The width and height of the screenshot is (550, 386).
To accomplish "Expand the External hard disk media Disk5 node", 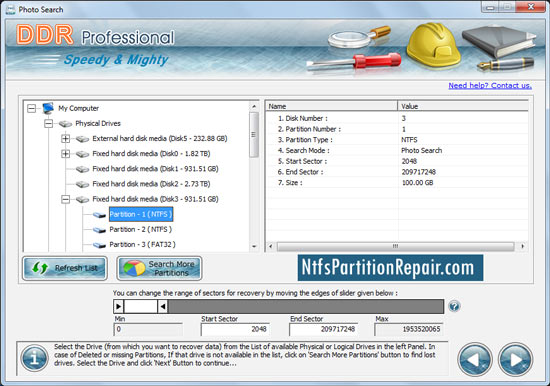I will point(66,139).
